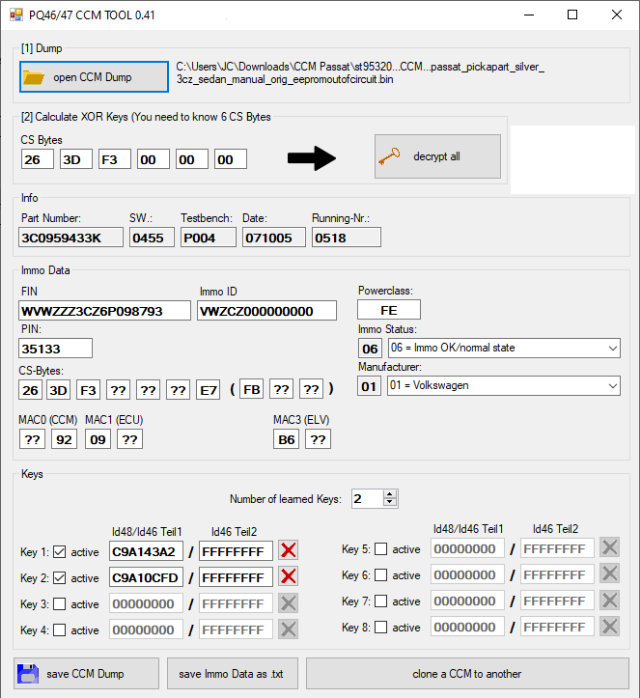Click the Immo Status code field 06
The height and width of the screenshot is (698, 640).
370,348
